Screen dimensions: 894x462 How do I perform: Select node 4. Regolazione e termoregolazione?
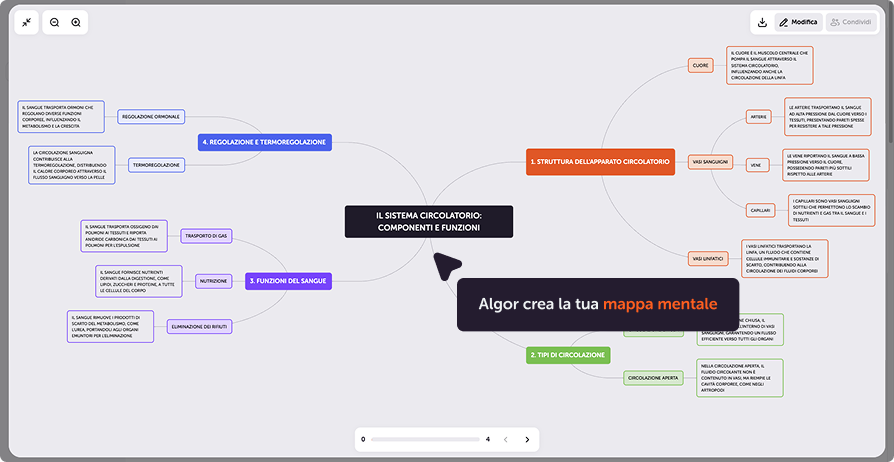pyautogui.click(x=265, y=142)
